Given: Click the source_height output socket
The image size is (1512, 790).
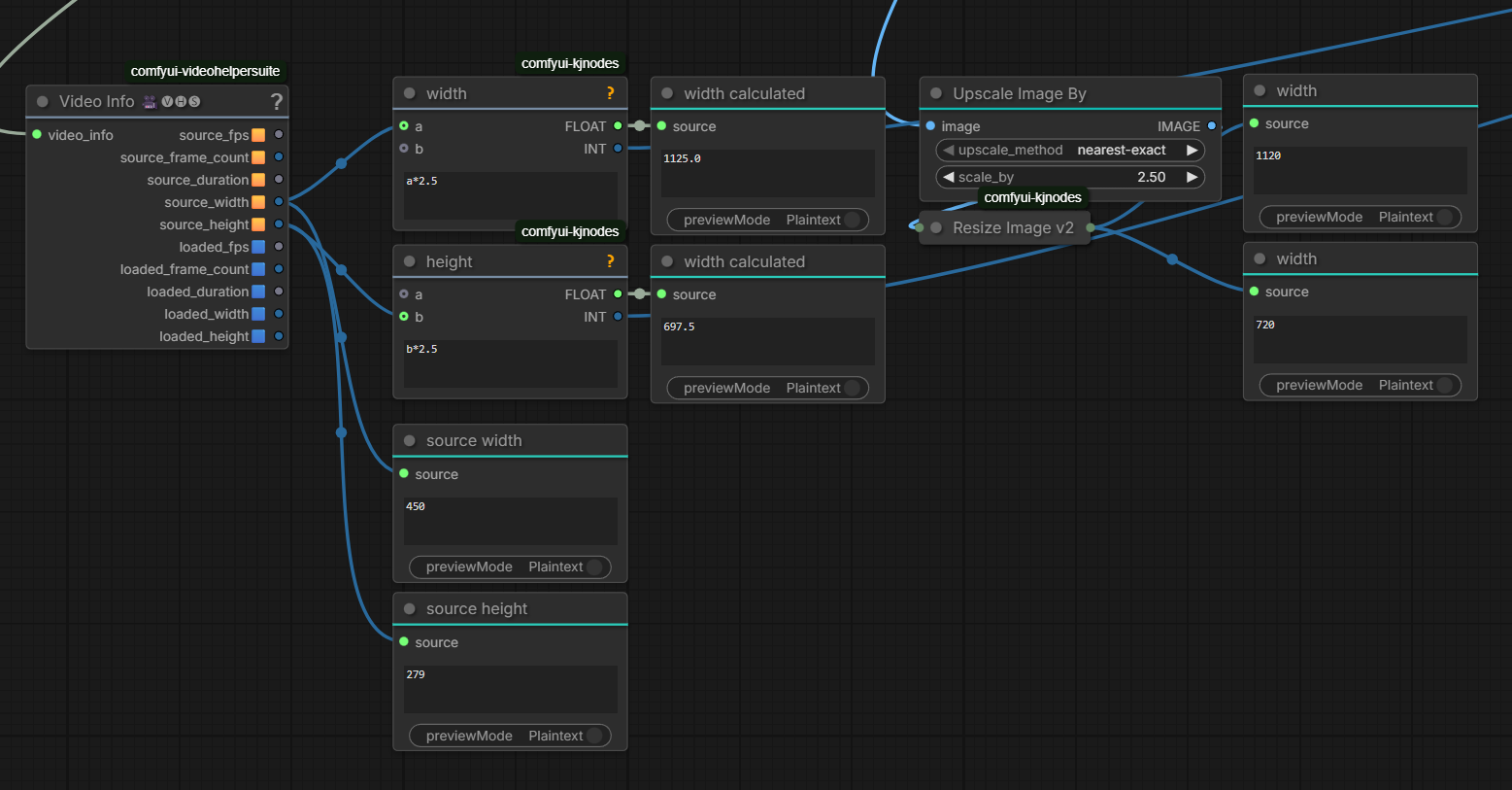Looking at the screenshot, I should tap(279, 224).
